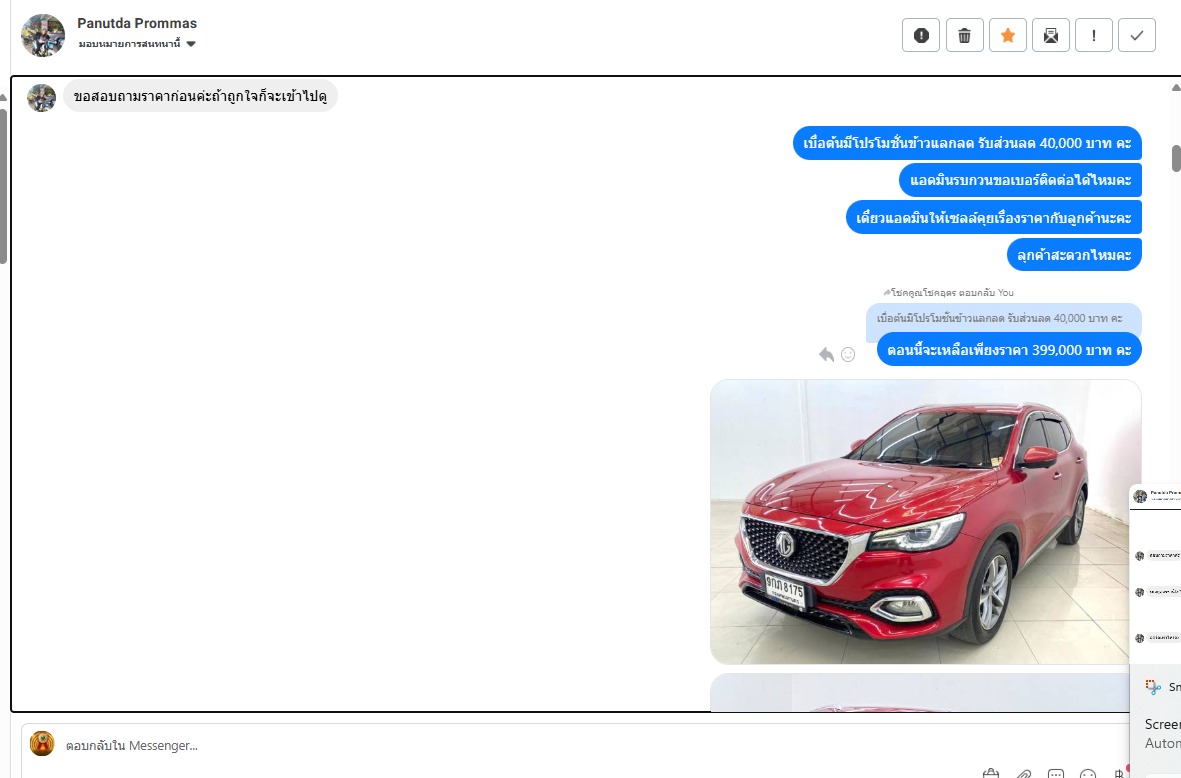Delete conversation using the trash icon
1181x778 pixels.
tap(964, 35)
